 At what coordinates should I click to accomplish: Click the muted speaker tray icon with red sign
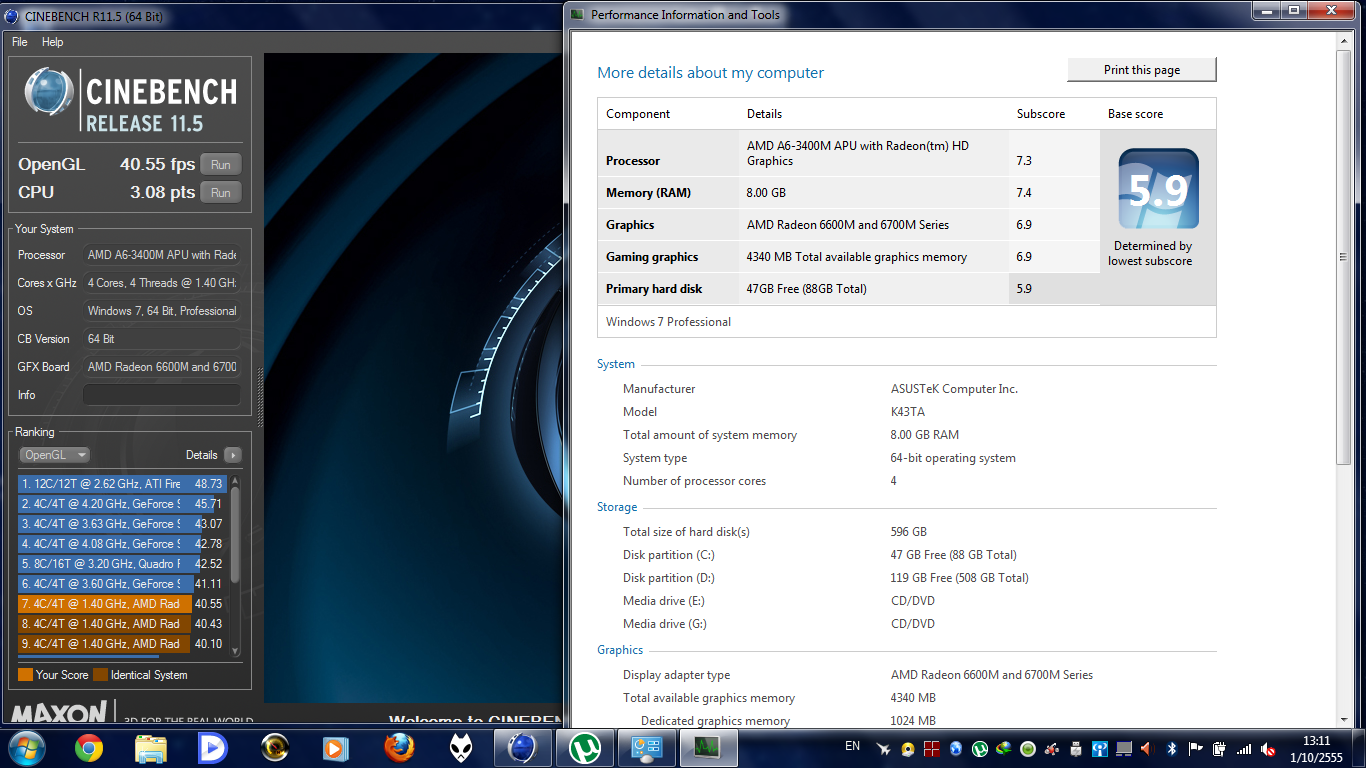1268,749
